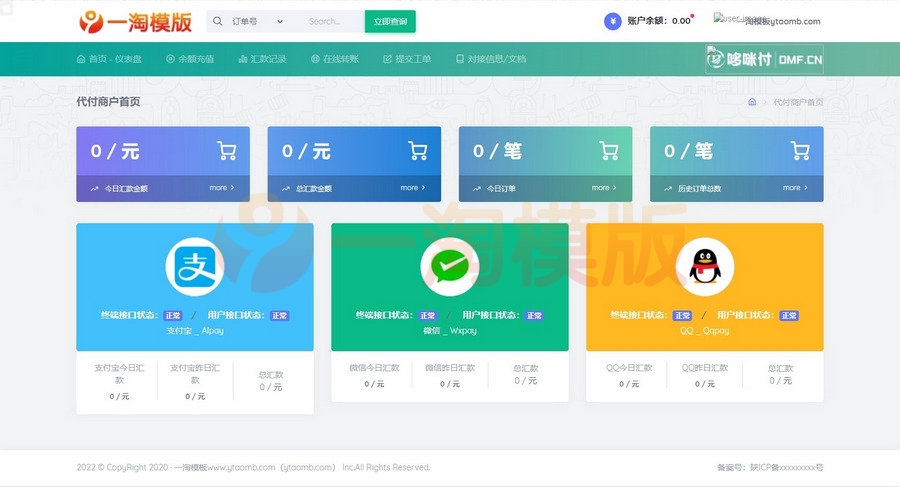The width and height of the screenshot is (900, 487).
Task: Focus the Search input field
Action: tap(330, 21)
